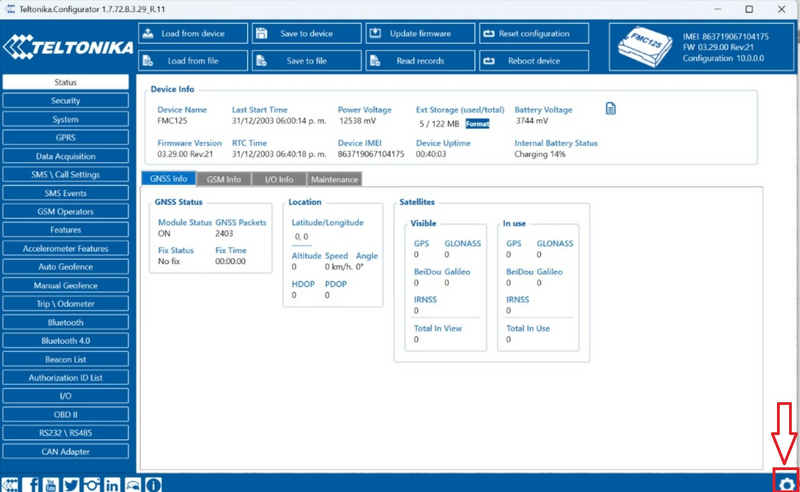This screenshot has height=492, width=800.
Task: Open the community forum chat icon
Action: tap(133, 484)
